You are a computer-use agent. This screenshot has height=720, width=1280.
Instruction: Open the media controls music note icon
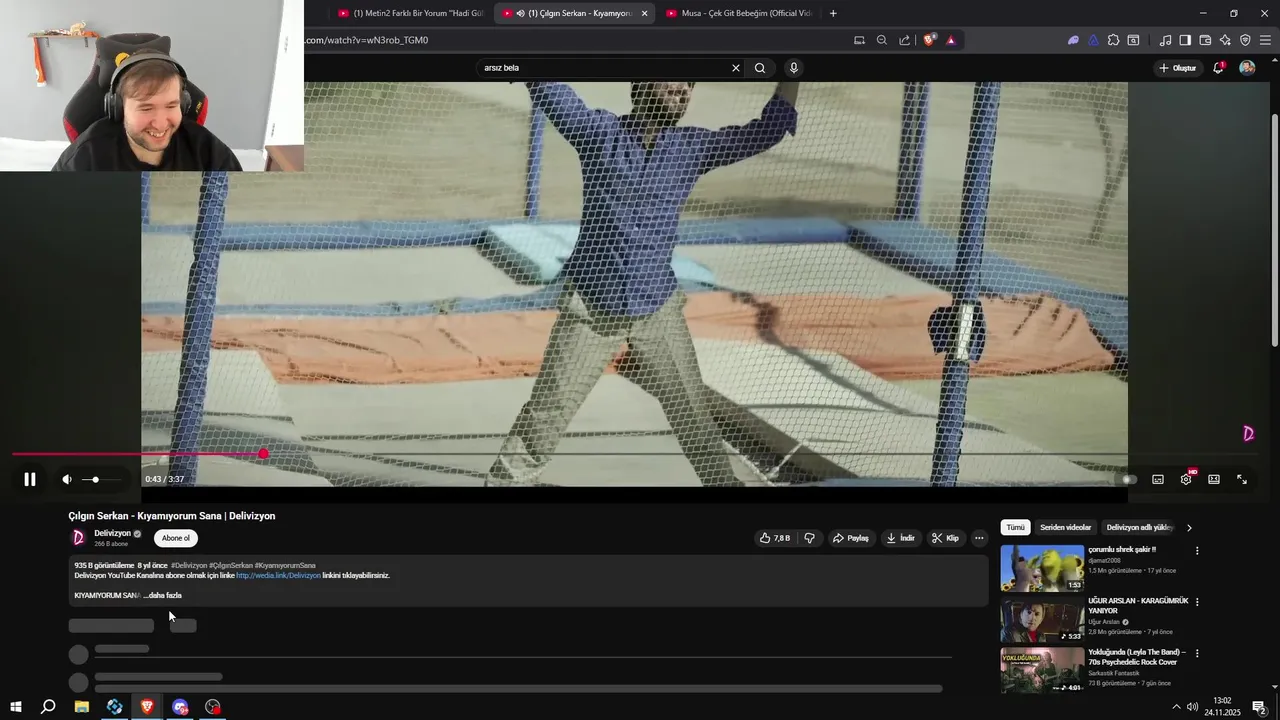tap(1165, 40)
